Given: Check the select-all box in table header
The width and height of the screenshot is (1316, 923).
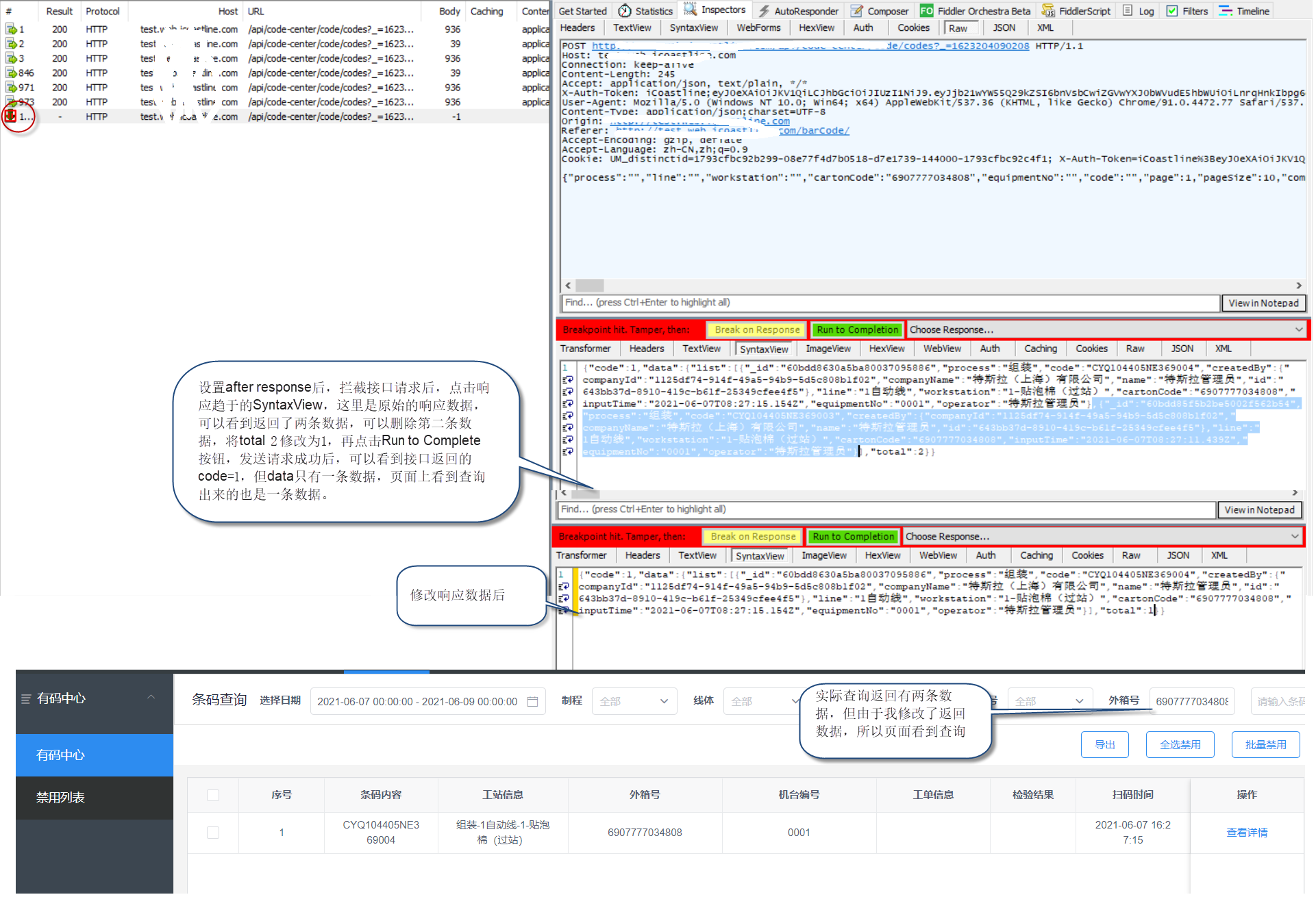Looking at the screenshot, I should (x=212, y=795).
